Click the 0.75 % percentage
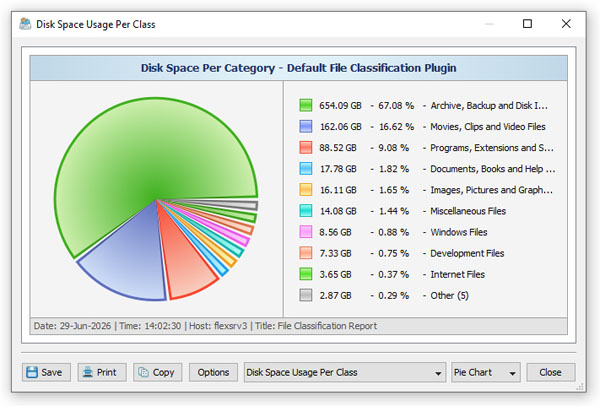Viewport: 600px width, 406px height. pyautogui.click(x=393, y=253)
